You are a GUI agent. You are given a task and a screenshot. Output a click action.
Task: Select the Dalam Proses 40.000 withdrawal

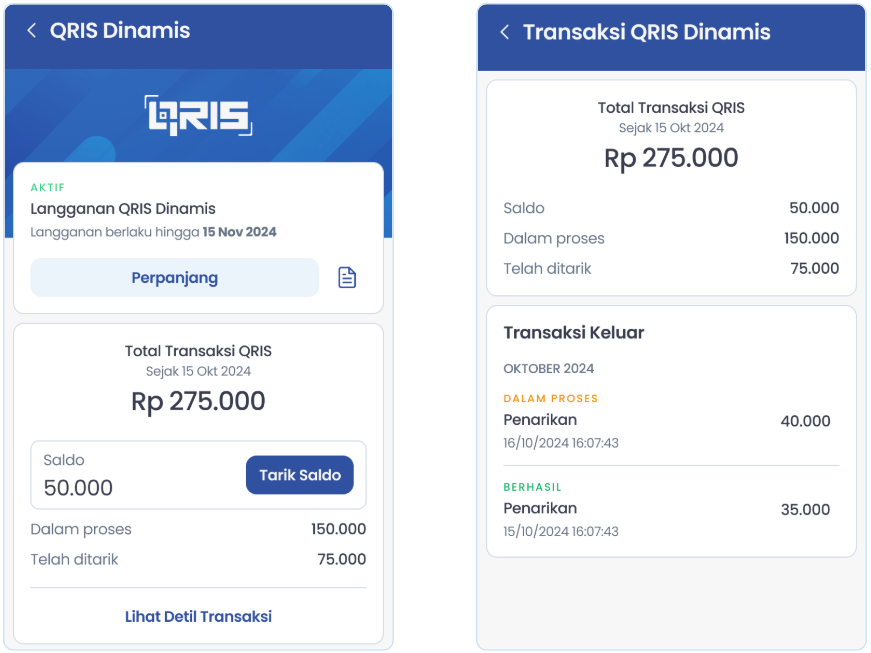(671, 421)
